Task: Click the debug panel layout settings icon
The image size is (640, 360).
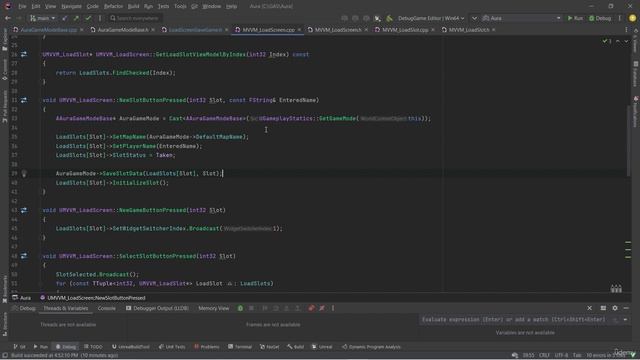Action: coord(603,308)
